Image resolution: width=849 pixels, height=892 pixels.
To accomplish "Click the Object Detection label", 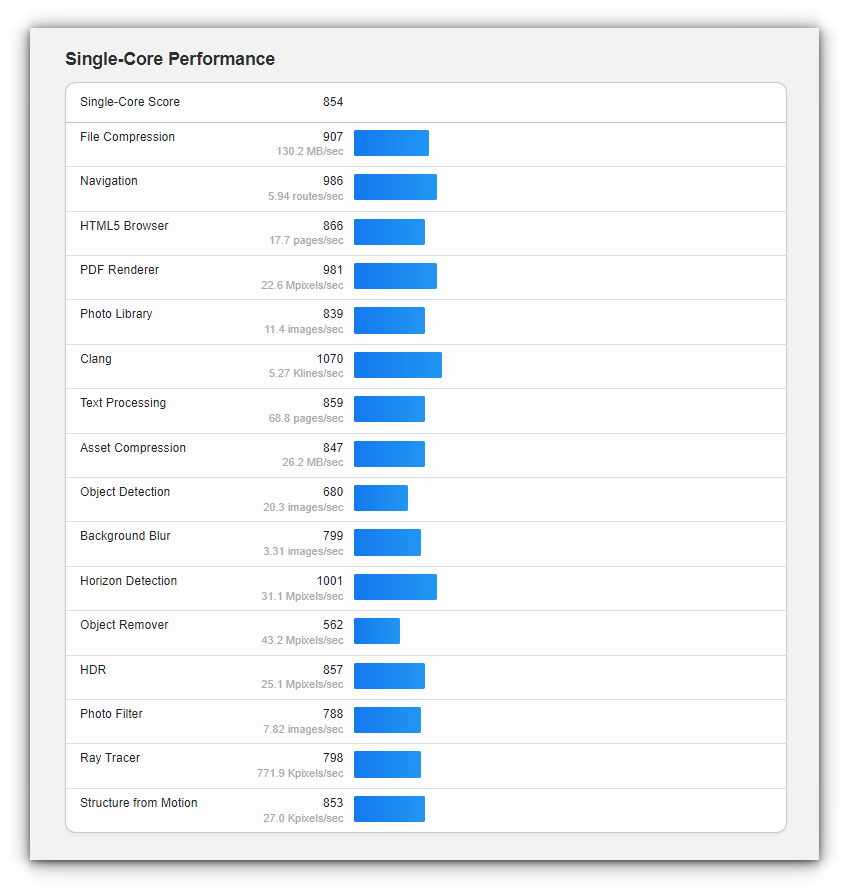I will [x=125, y=492].
